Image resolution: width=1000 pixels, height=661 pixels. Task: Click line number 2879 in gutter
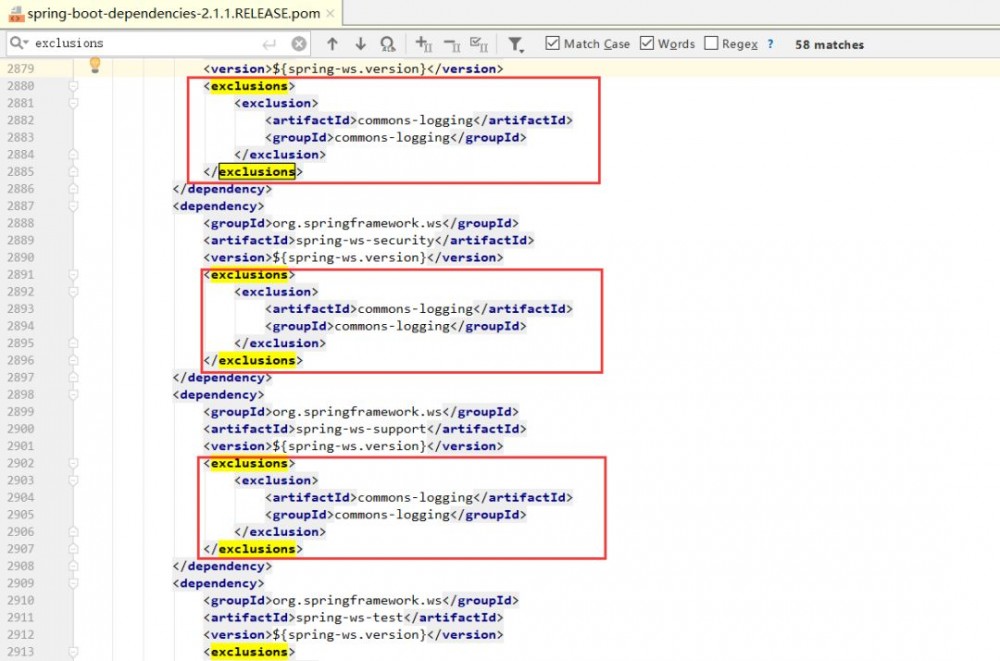[x=20, y=69]
